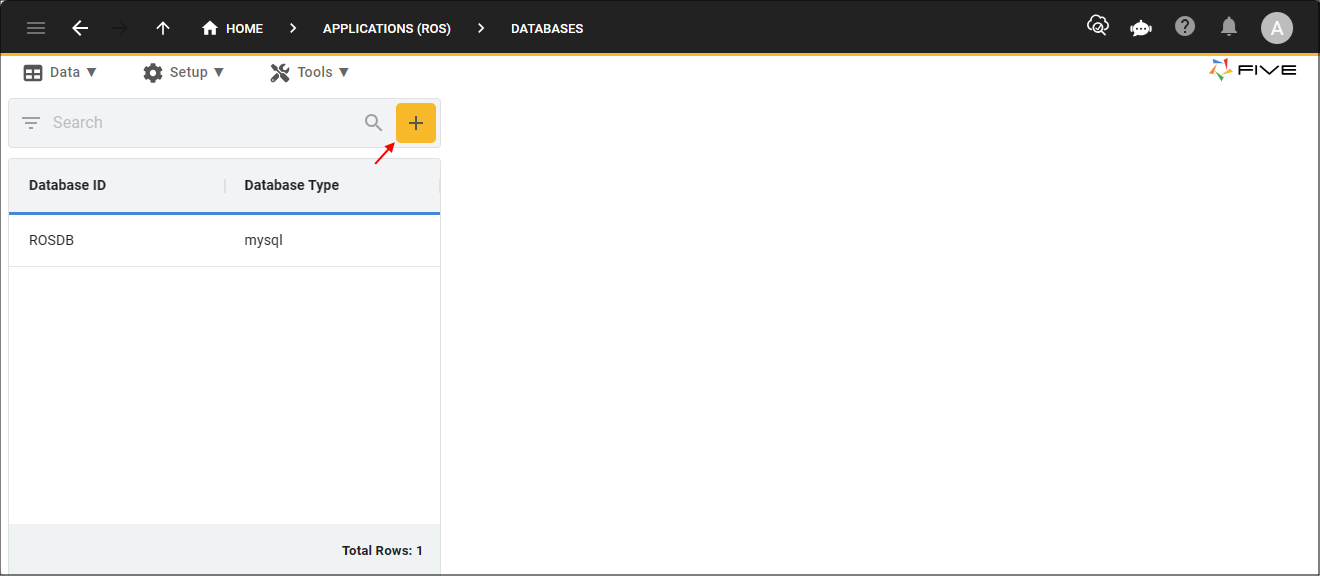The height and width of the screenshot is (576, 1320).
Task: Click the search magnifier in the search bar
Action: pos(373,122)
